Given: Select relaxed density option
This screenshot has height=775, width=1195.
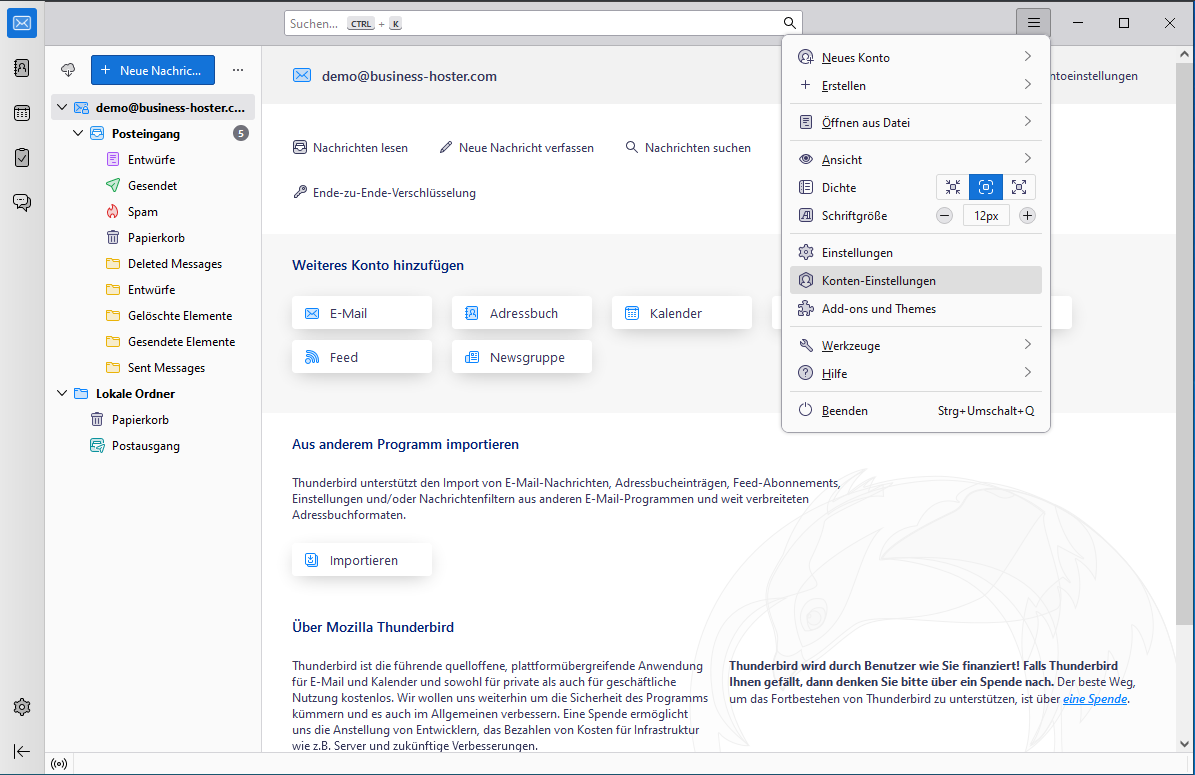Looking at the screenshot, I should 1019,187.
